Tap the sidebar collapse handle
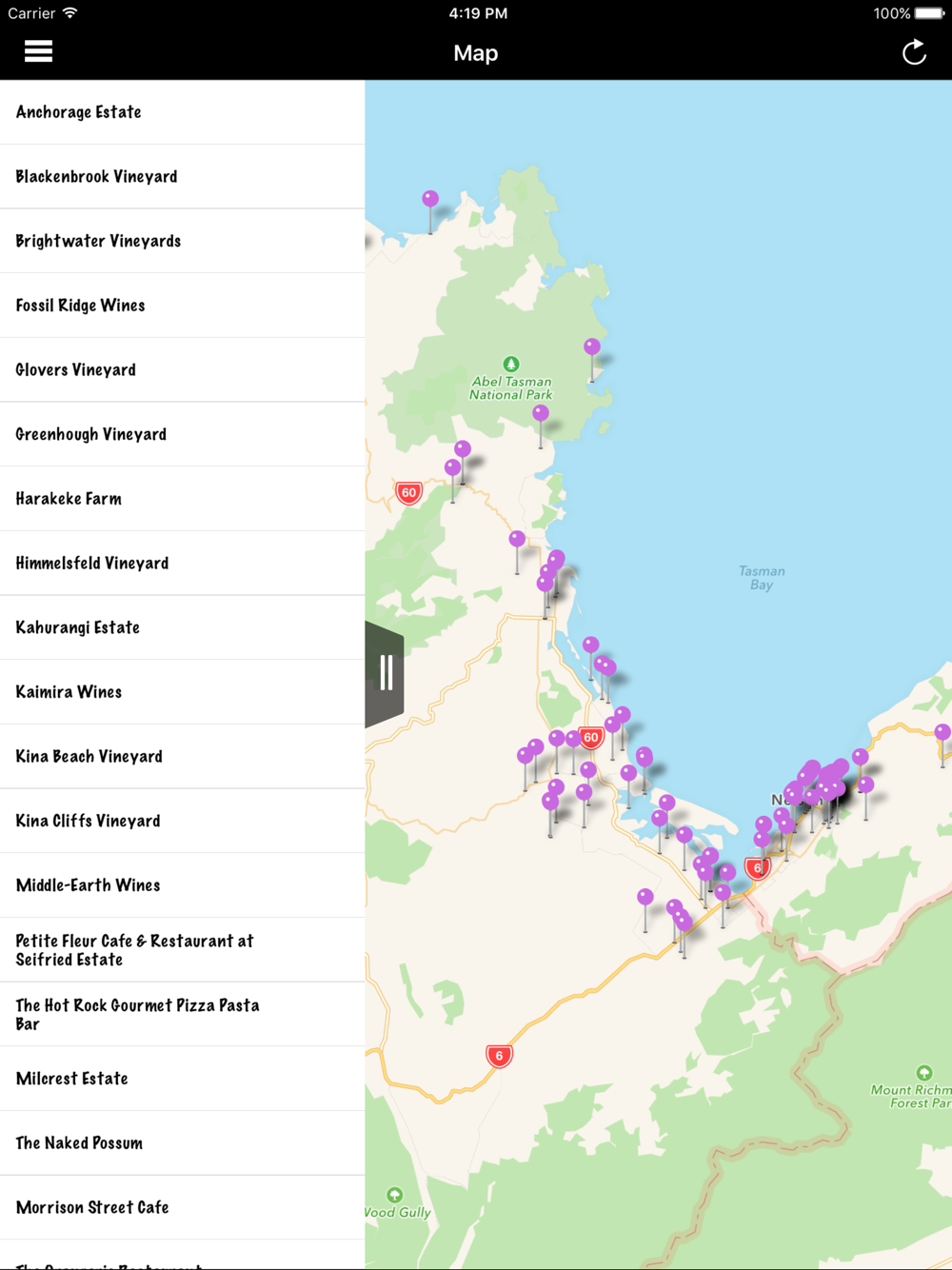The height and width of the screenshot is (1270, 952). point(385,673)
